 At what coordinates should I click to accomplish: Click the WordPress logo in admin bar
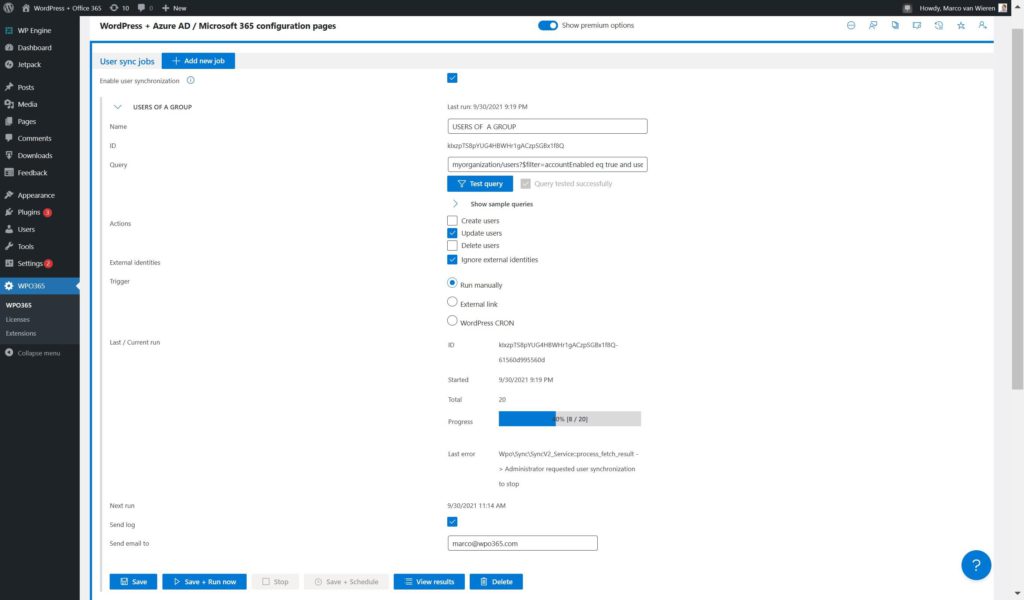click(x=8, y=8)
